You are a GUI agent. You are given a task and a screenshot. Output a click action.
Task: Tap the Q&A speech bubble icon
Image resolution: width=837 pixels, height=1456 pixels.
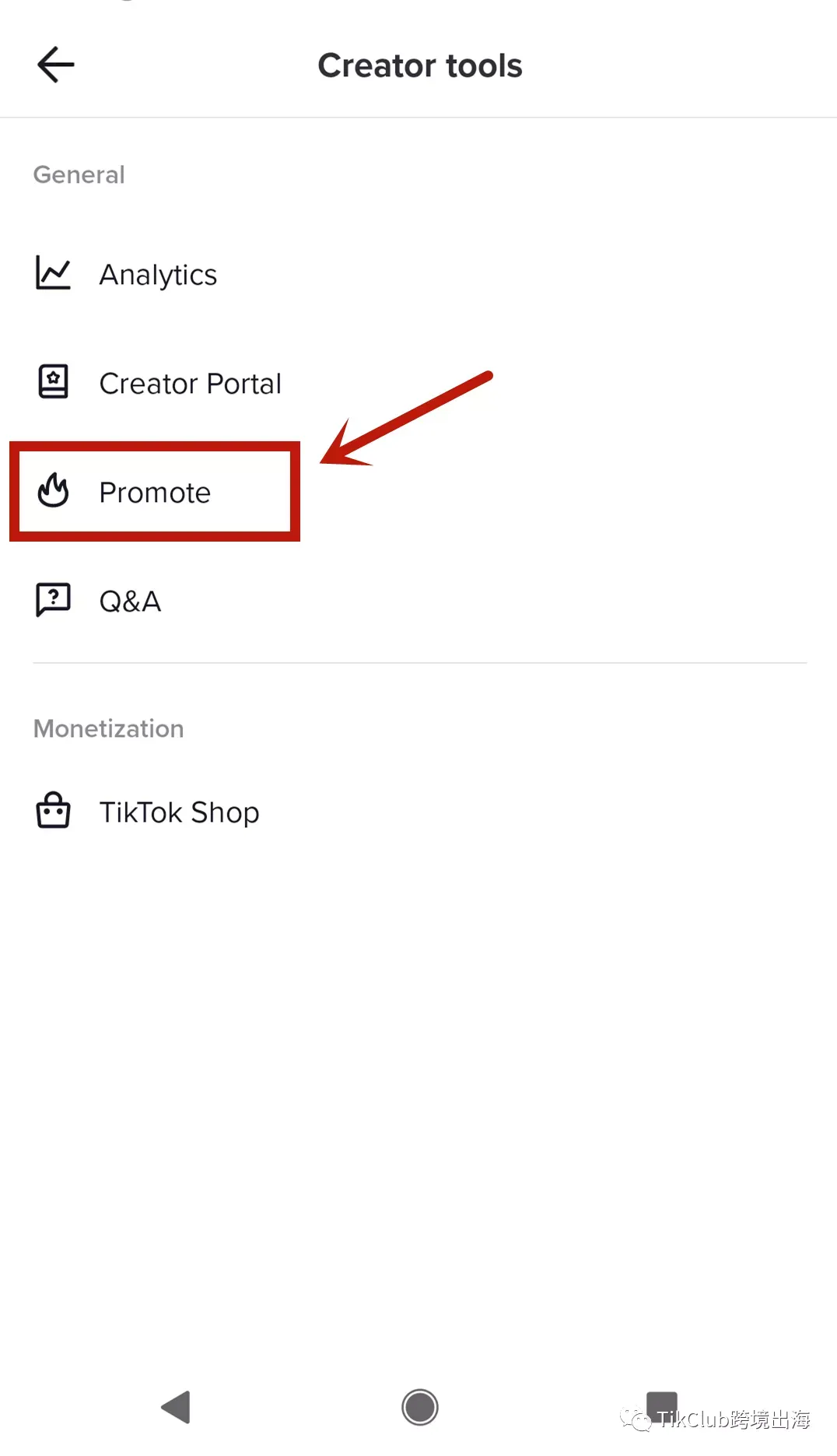click(53, 600)
